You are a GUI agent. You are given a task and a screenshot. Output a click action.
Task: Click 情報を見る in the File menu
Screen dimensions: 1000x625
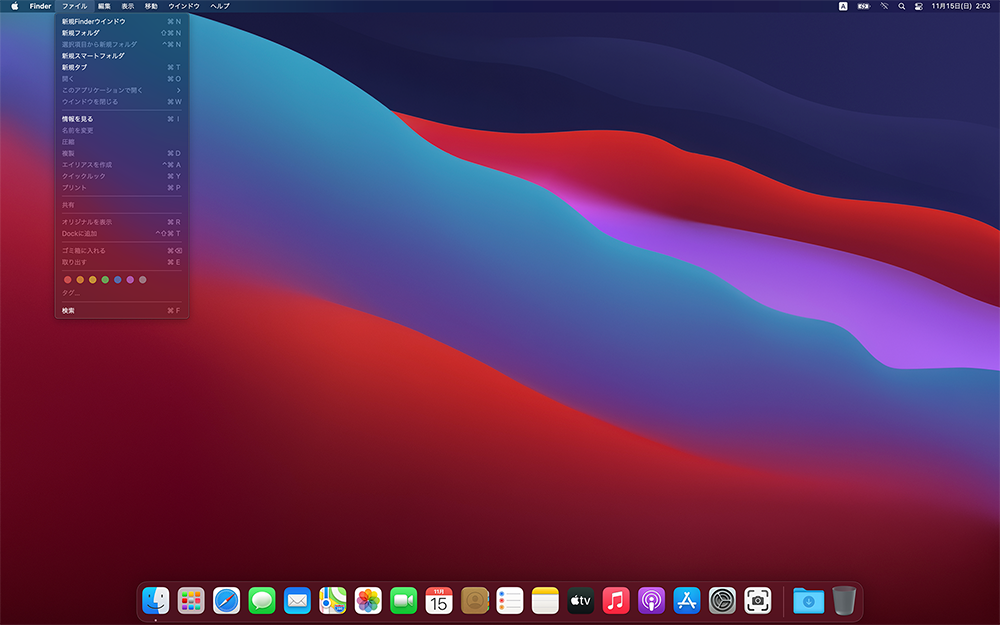(77, 119)
